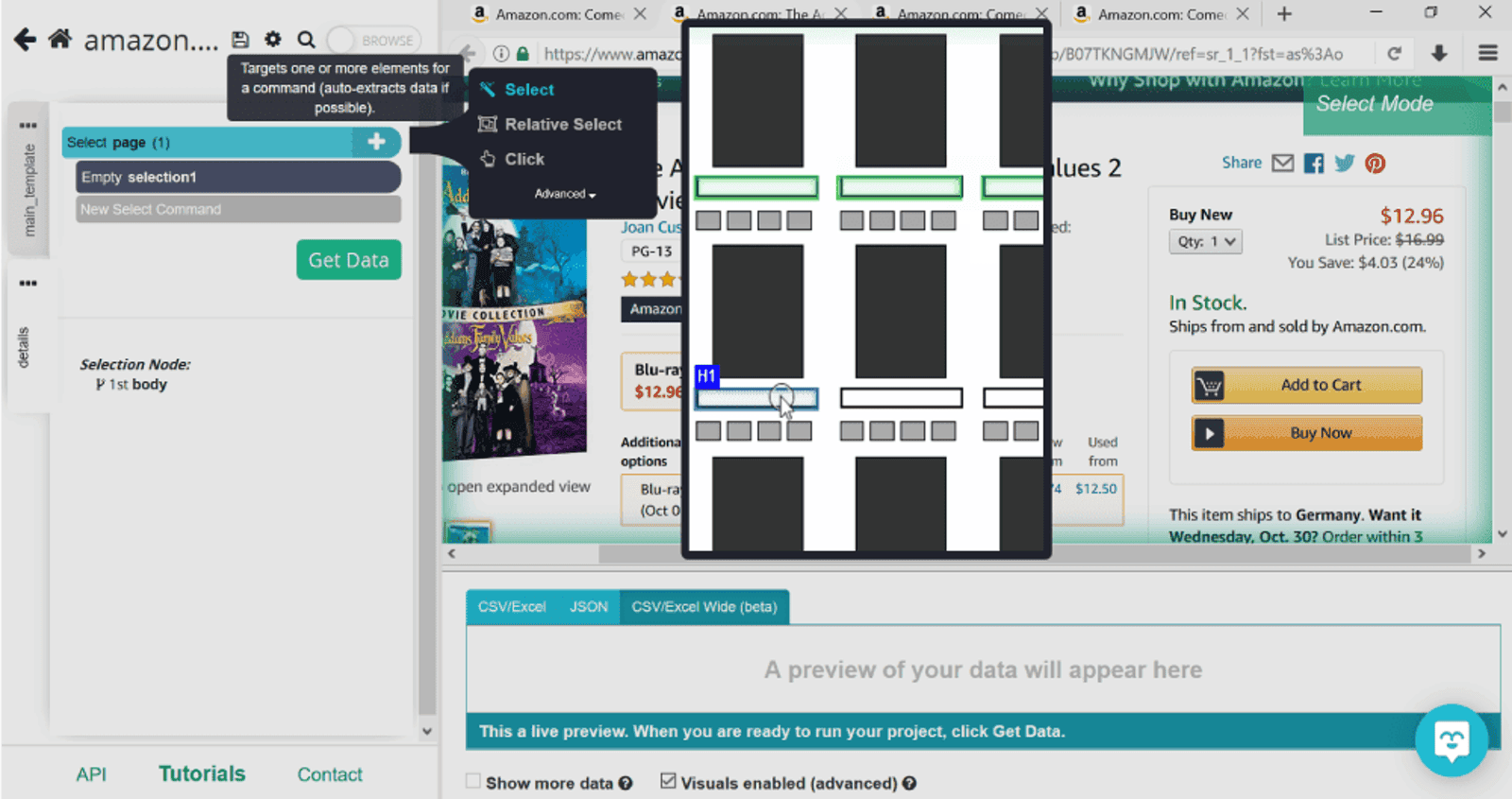Enable the Show more data checkbox
1512x799 pixels.
473,782
